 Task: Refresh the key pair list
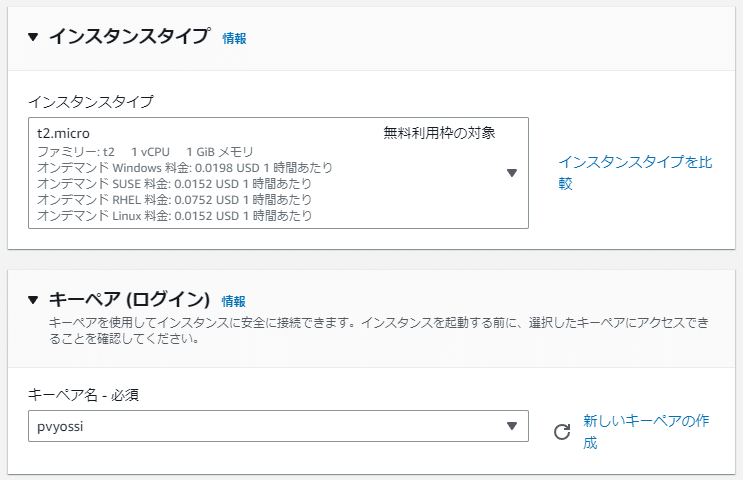[562, 432]
